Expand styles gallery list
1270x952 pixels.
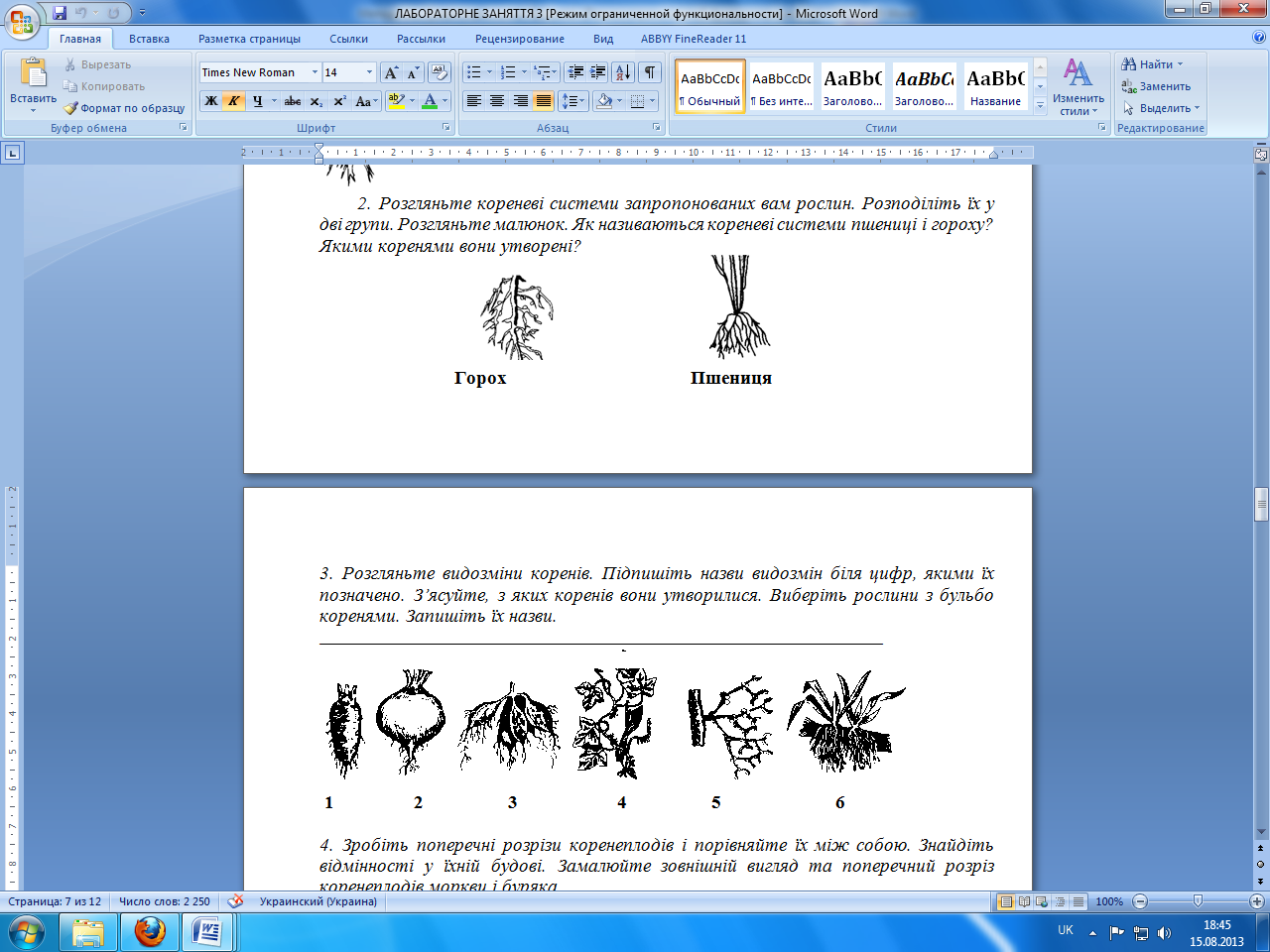click(1040, 105)
